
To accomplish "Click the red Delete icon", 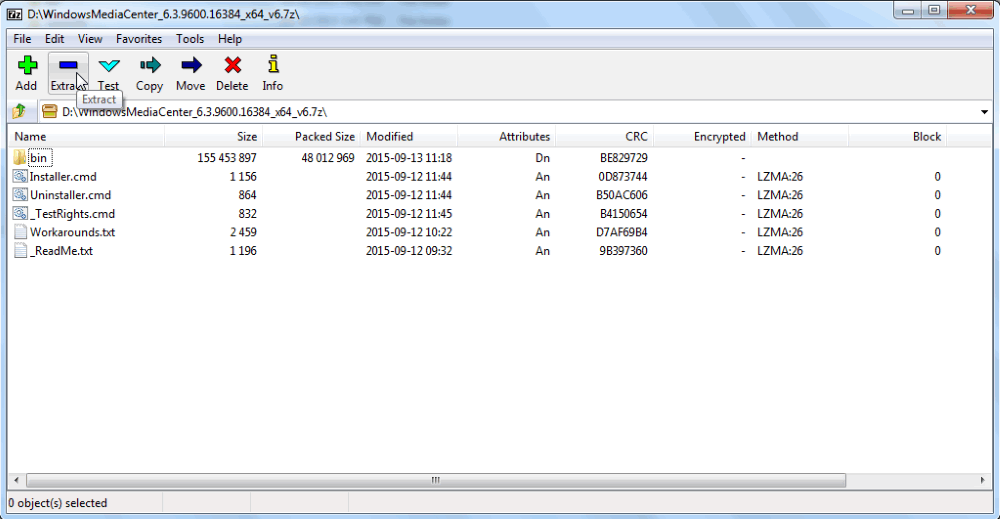I will 232,66.
